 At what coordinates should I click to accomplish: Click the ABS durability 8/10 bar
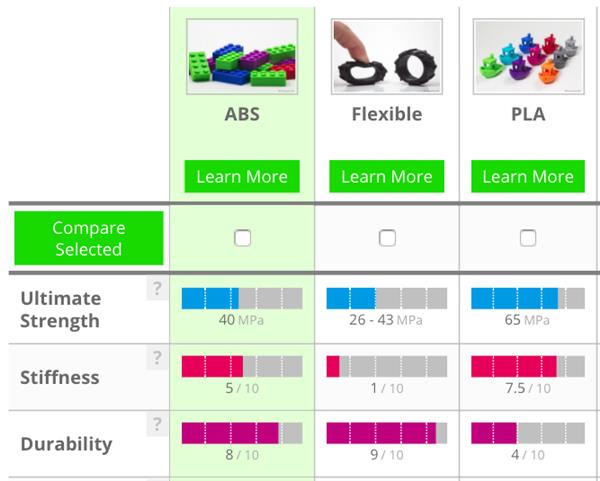(242, 433)
